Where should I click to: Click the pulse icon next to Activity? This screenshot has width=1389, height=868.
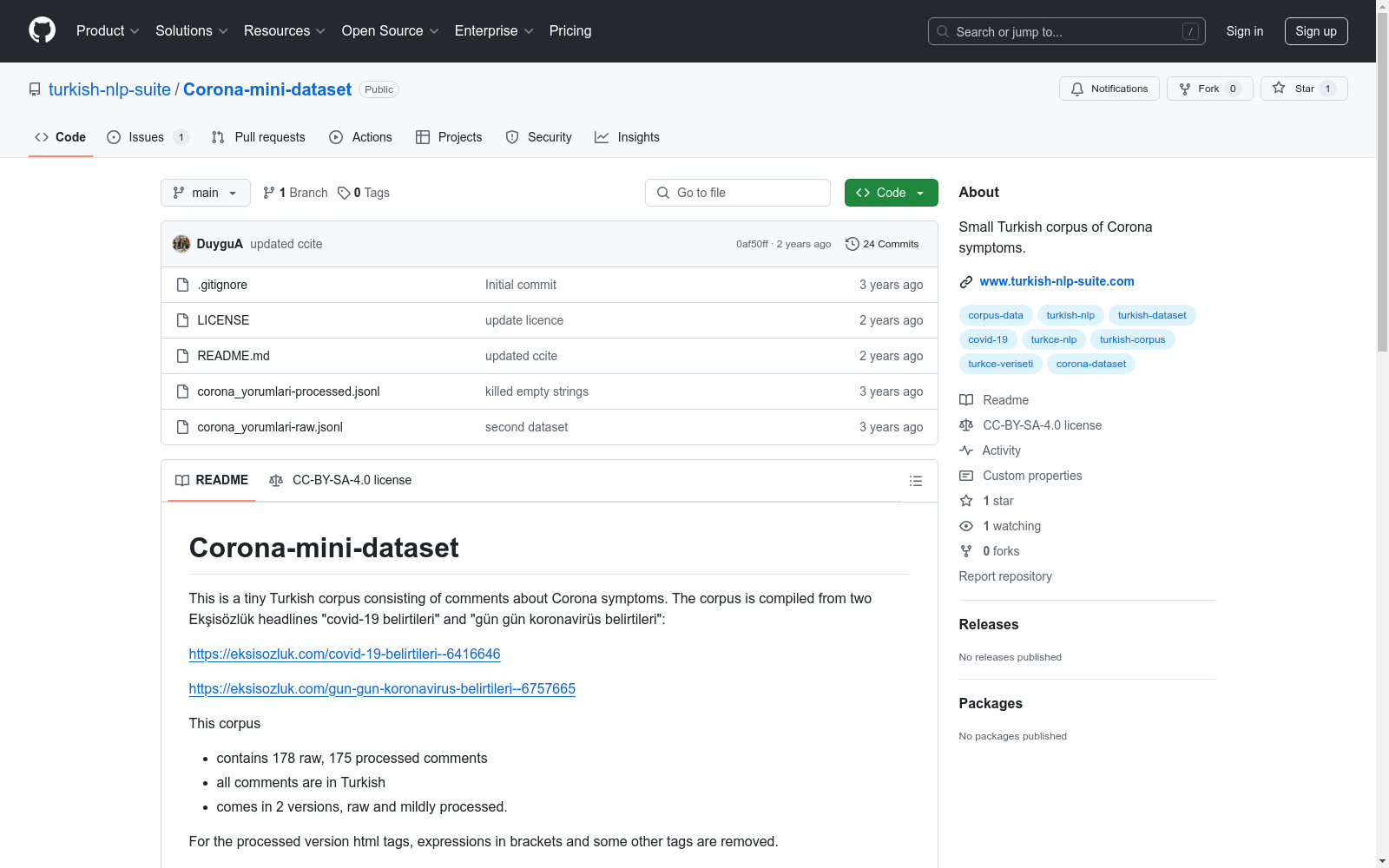pos(966,450)
